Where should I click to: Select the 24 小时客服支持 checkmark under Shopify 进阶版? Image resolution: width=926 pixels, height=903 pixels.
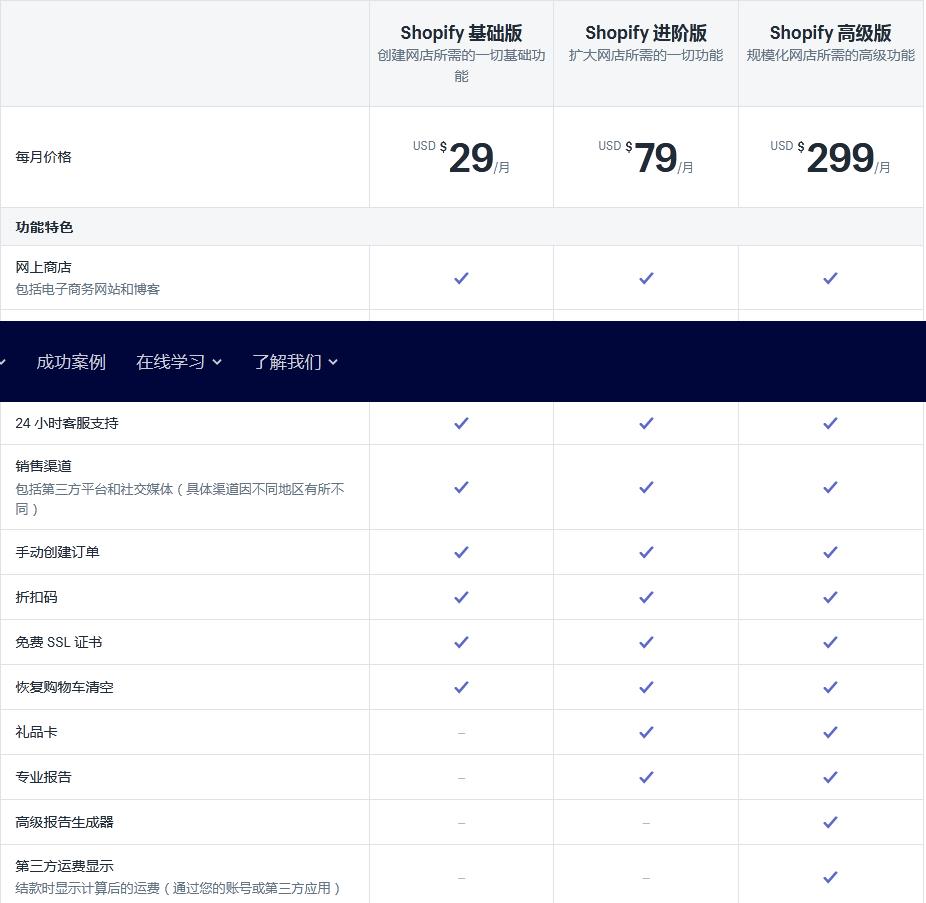pyautogui.click(x=645, y=422)
